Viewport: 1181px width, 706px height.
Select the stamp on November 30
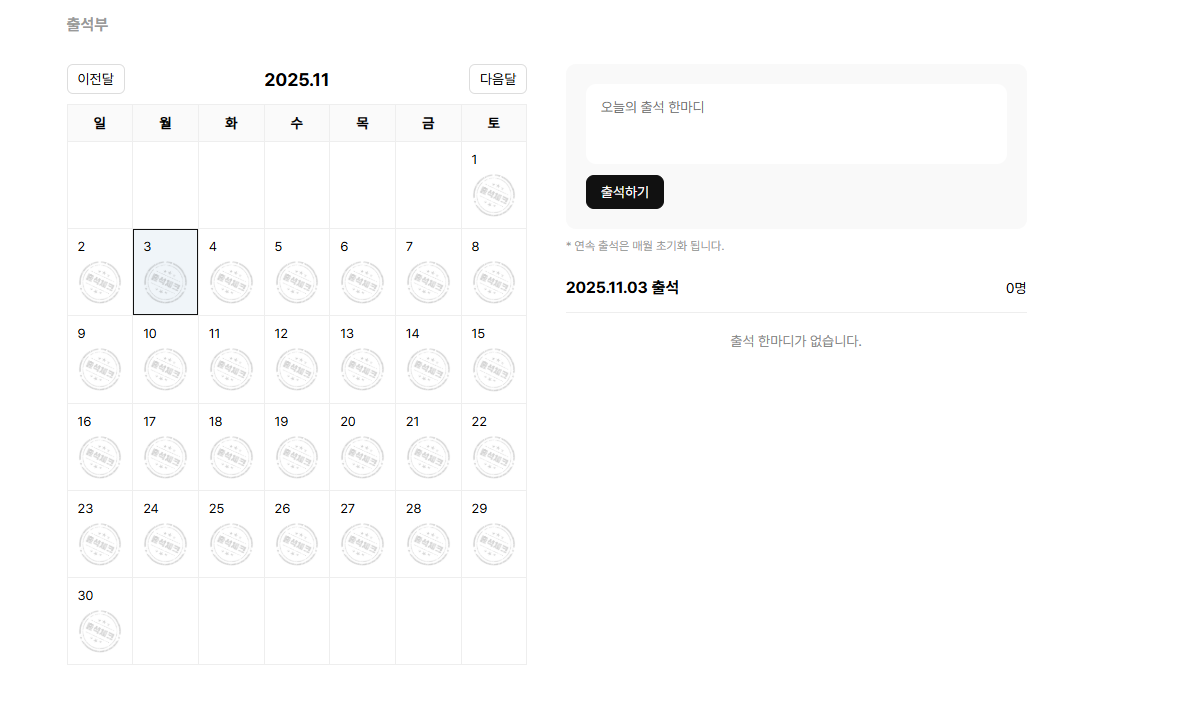pyautogui.click(x=99, y=631)
